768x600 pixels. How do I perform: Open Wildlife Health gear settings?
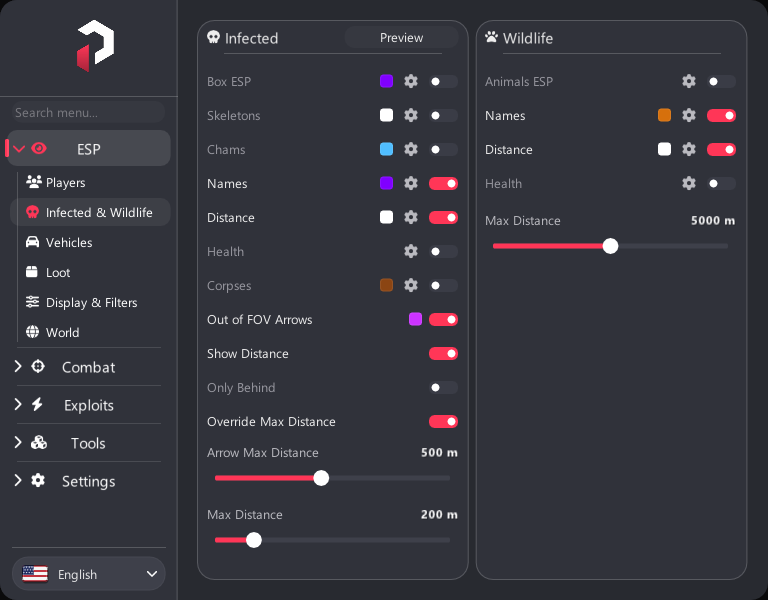[x=689, y=183]
